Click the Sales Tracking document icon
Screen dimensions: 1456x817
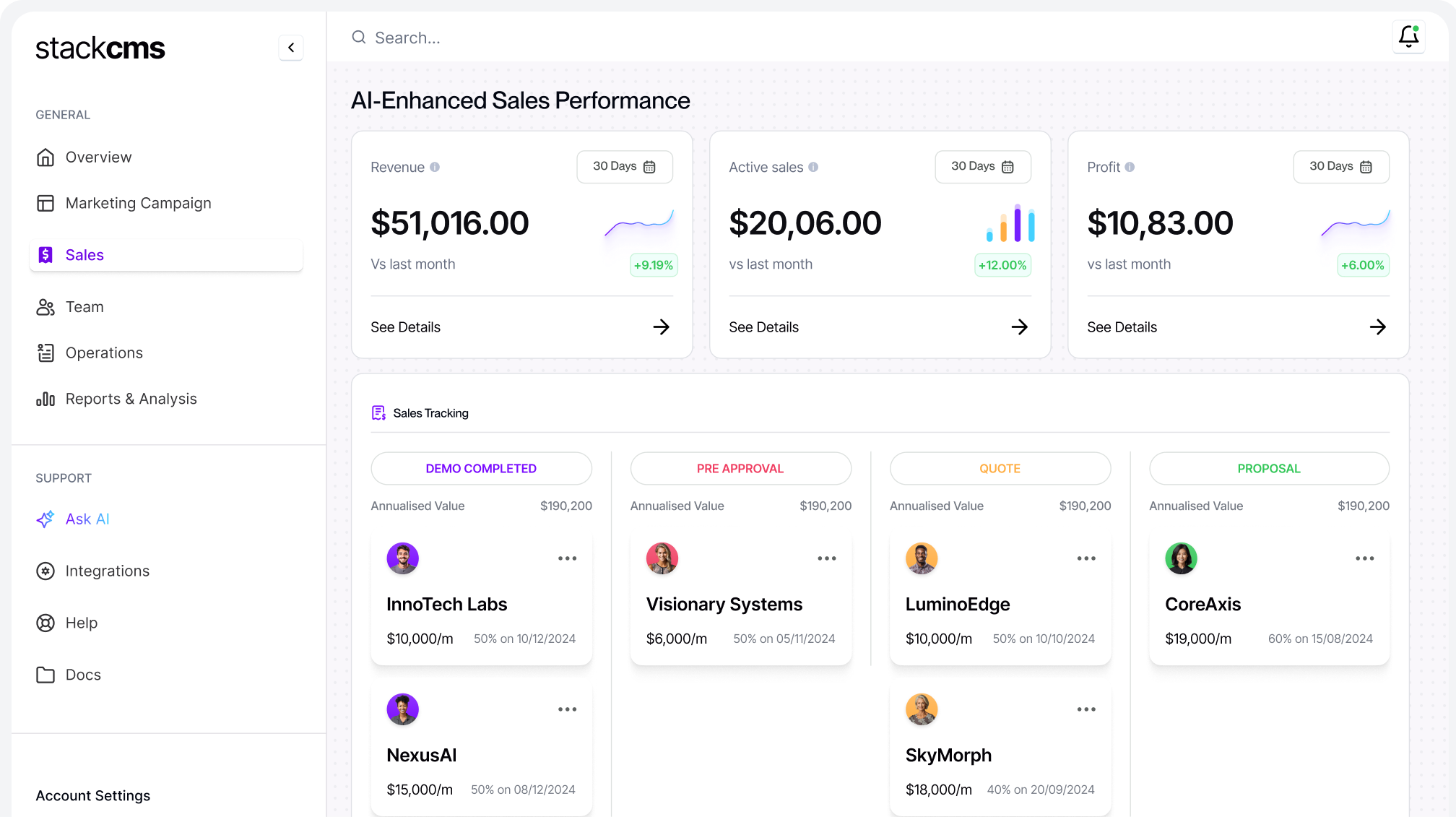[x=378, y=412]
